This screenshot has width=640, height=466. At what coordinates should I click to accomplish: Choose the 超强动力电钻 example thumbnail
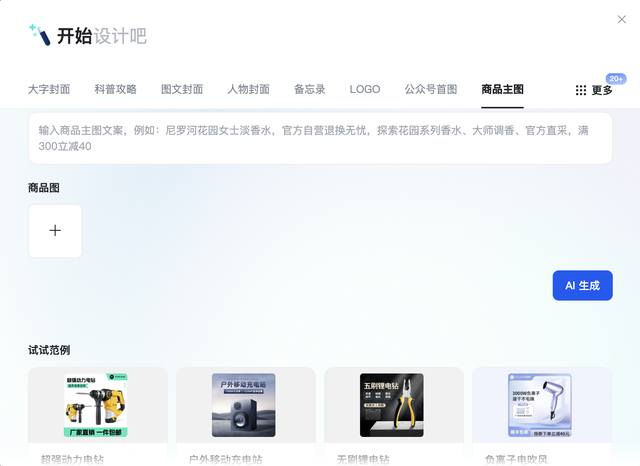96,405
